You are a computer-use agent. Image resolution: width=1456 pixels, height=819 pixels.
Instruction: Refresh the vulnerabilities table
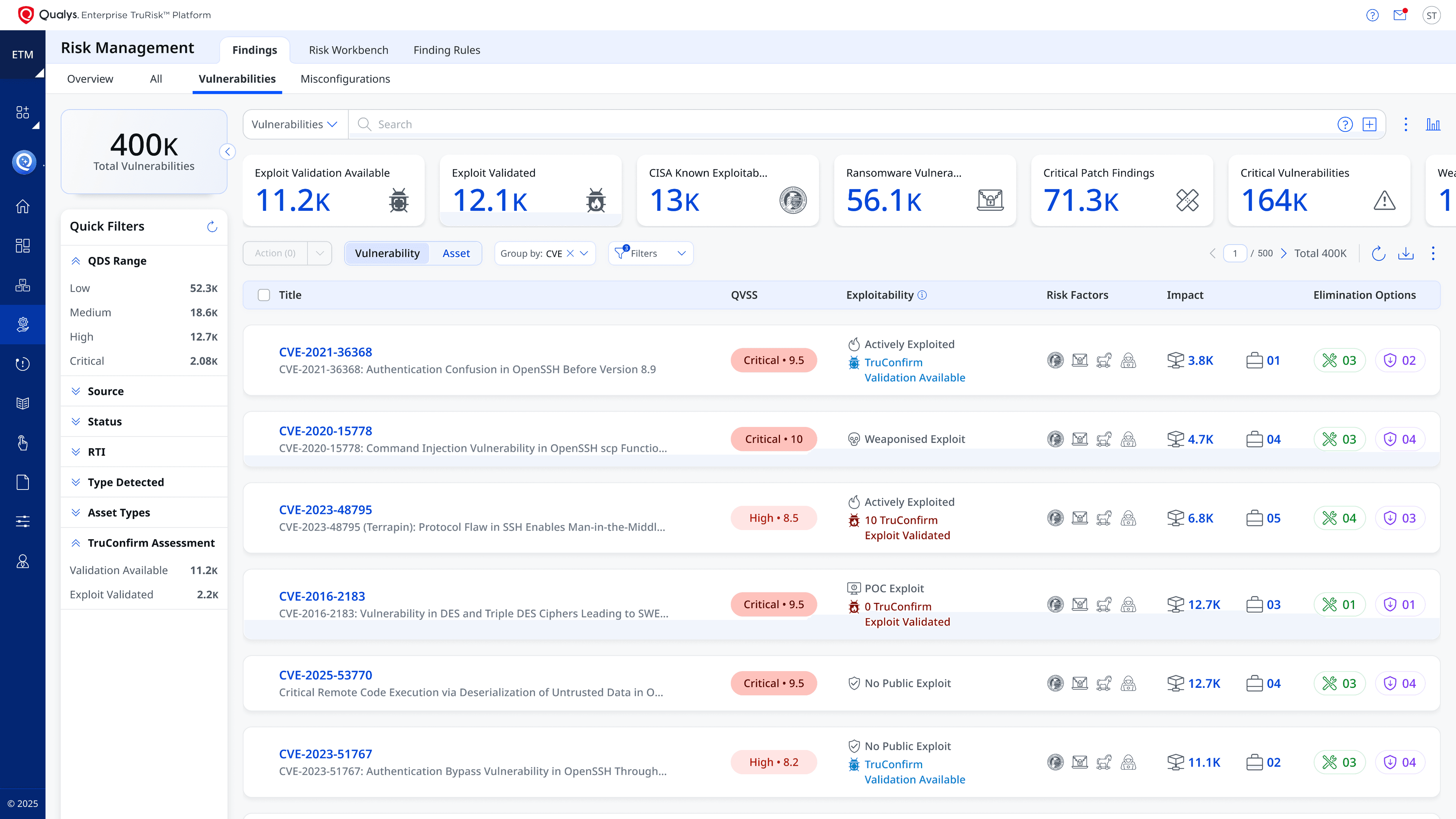pos(1379,253)
